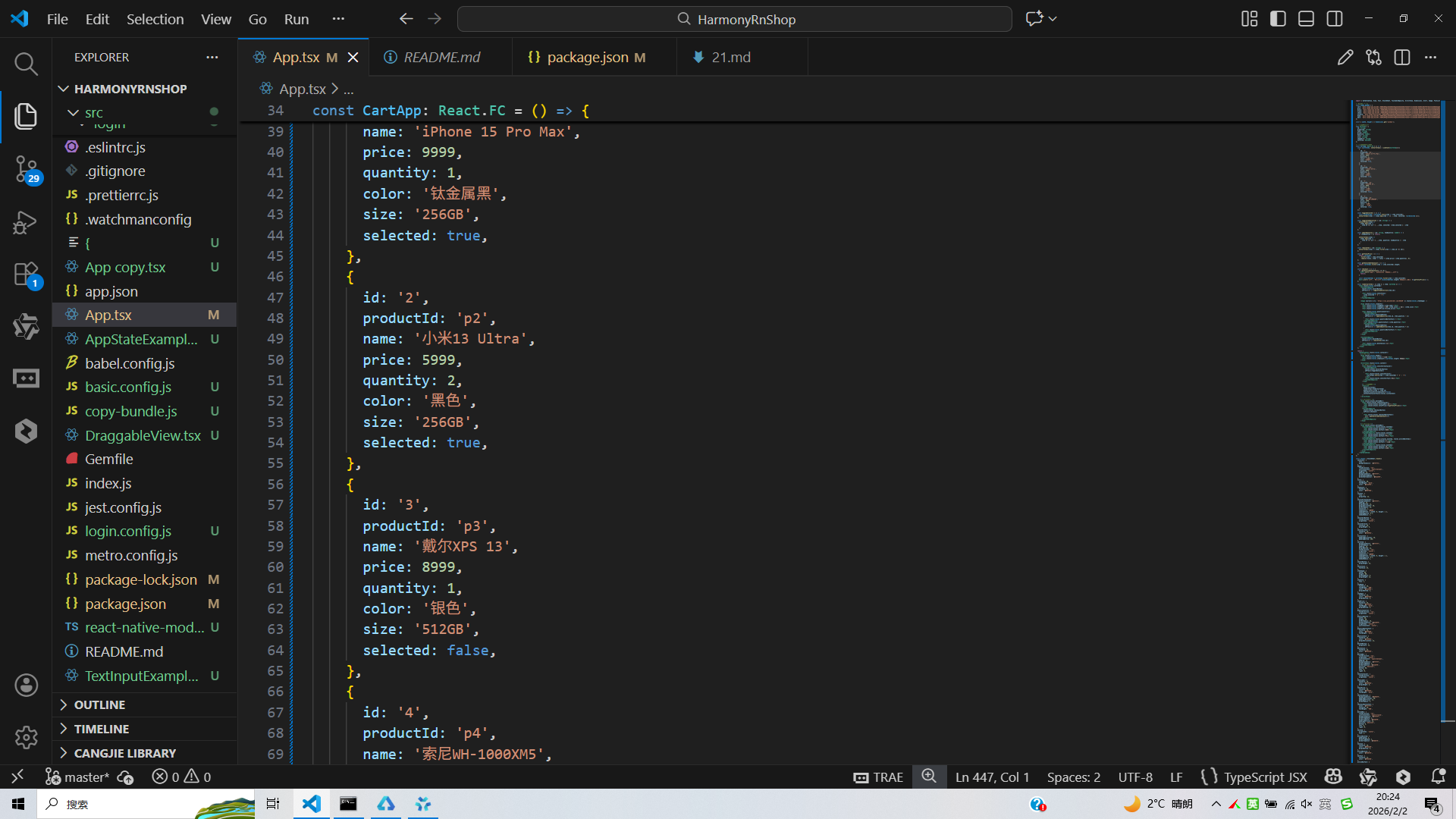Click the zoom magnifier icon in status bar
This screenshot has height=819, width=1456.
click(x=929, y=777)
